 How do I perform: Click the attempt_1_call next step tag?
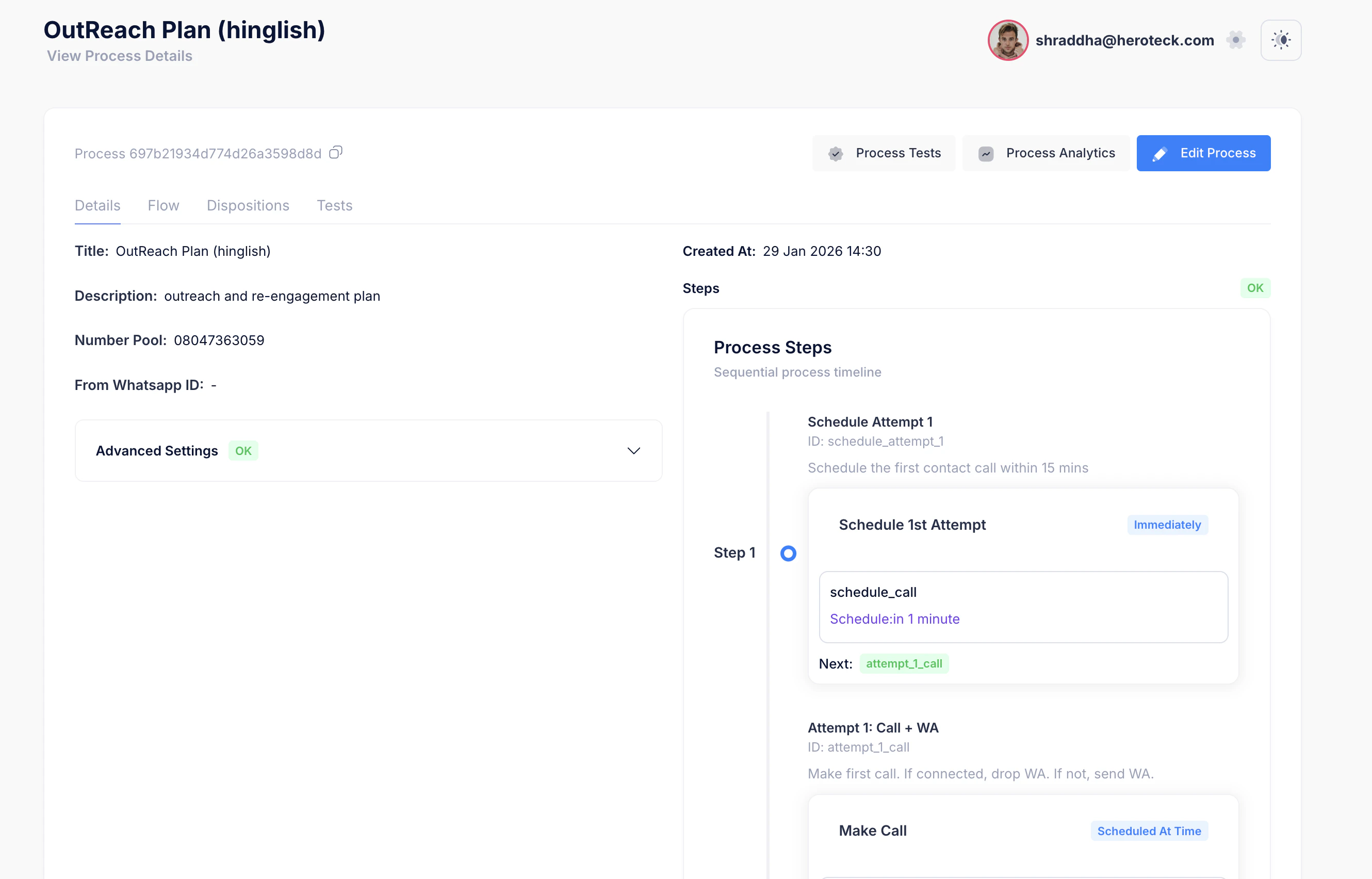[904, 664]
